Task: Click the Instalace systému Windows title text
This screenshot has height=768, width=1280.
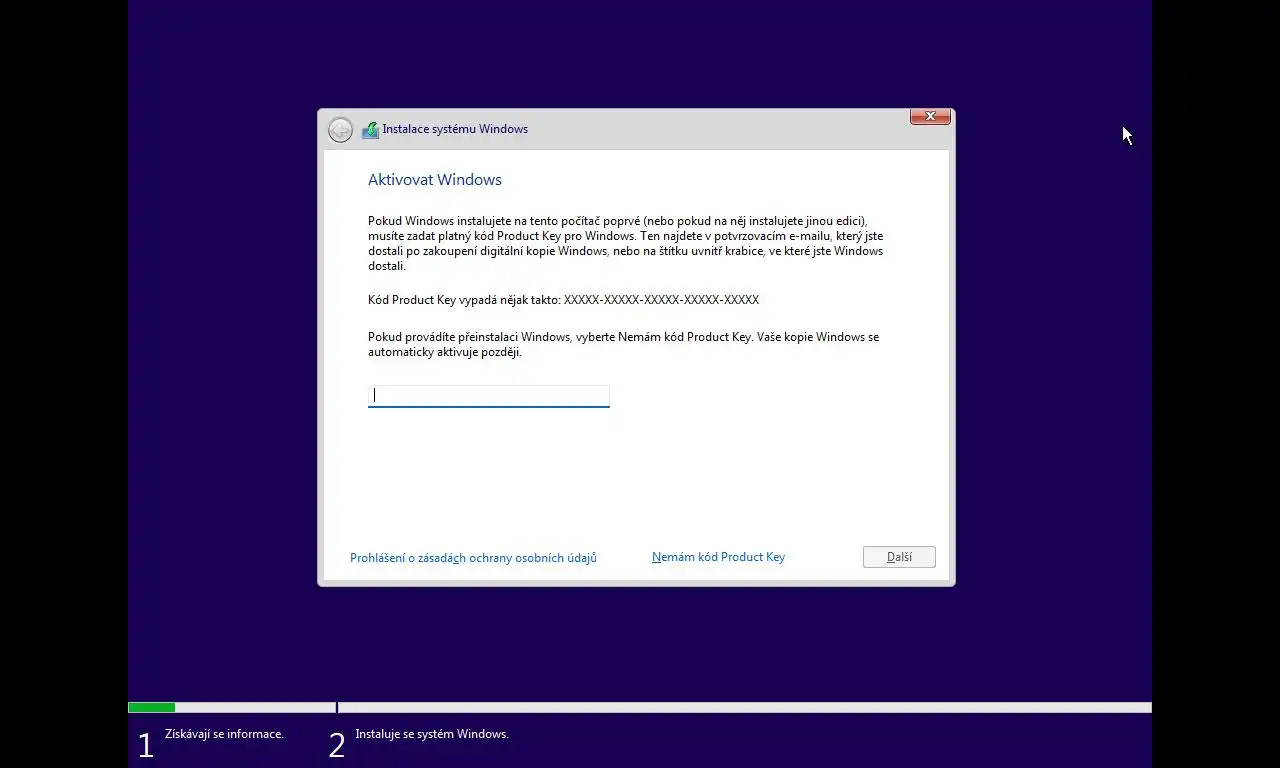Action: coord(455,129)
